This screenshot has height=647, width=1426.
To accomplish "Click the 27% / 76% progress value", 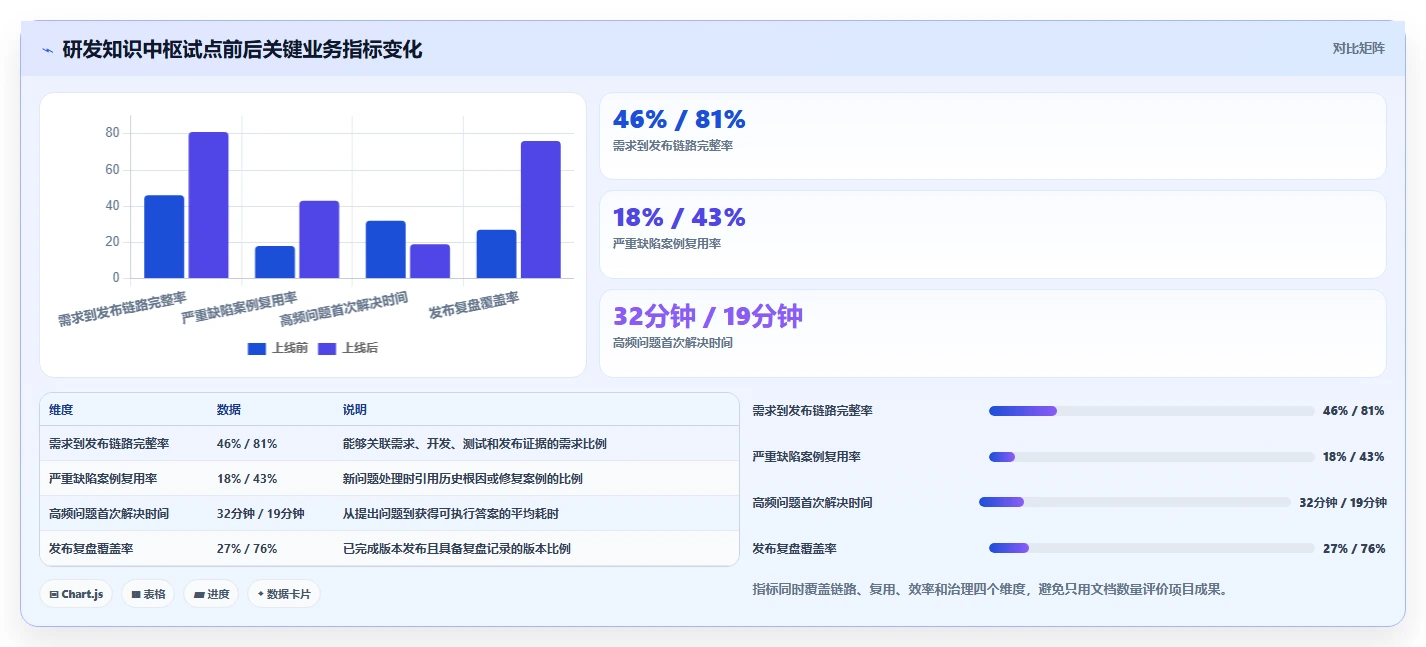I will click(x=1354, y=549).
